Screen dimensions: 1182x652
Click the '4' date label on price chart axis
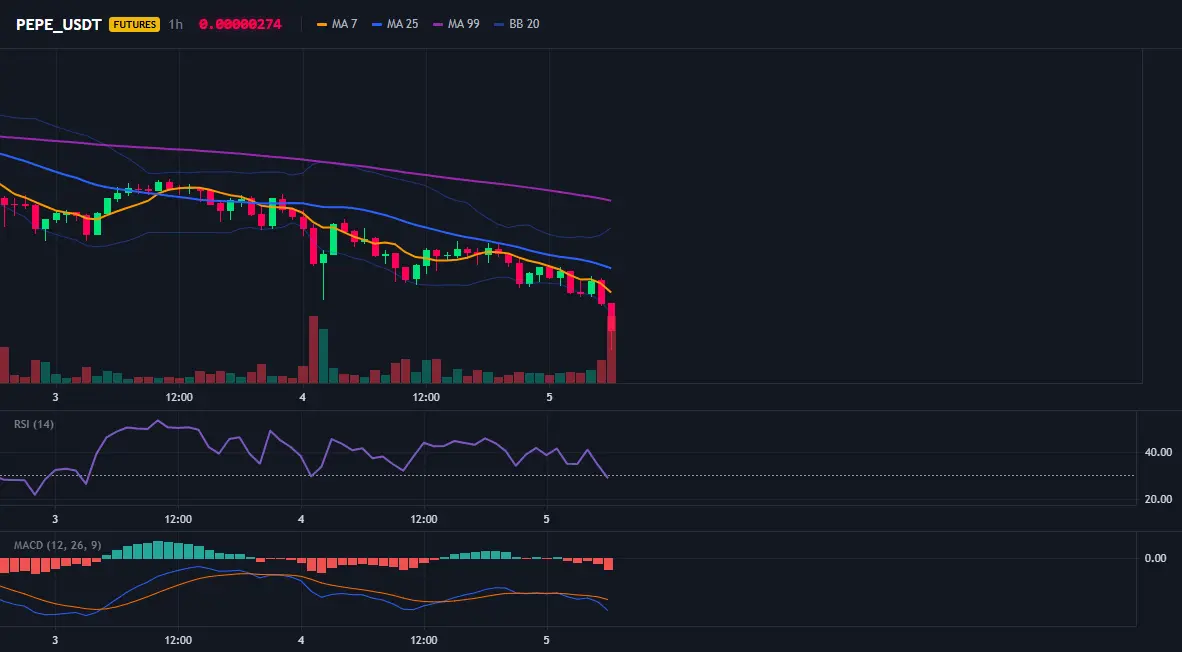302,397
